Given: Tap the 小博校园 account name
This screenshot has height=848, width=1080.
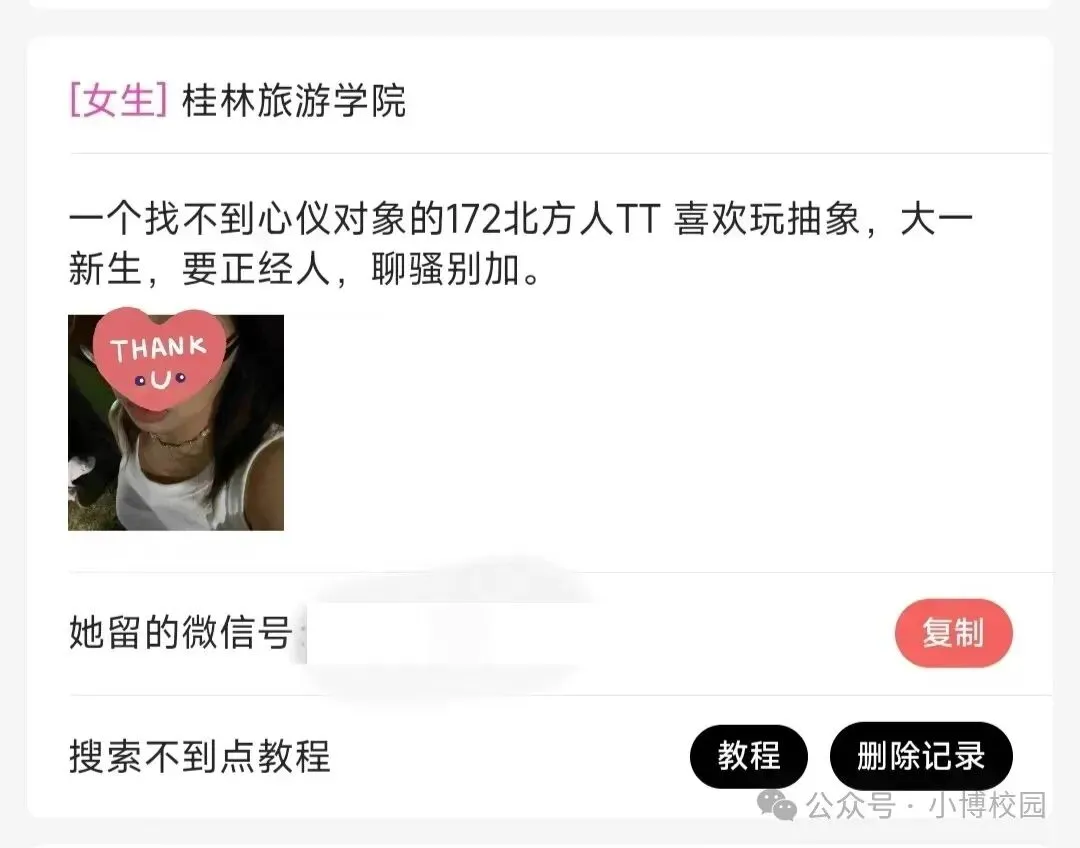Looking at the screenshot, I should [988, 805].
